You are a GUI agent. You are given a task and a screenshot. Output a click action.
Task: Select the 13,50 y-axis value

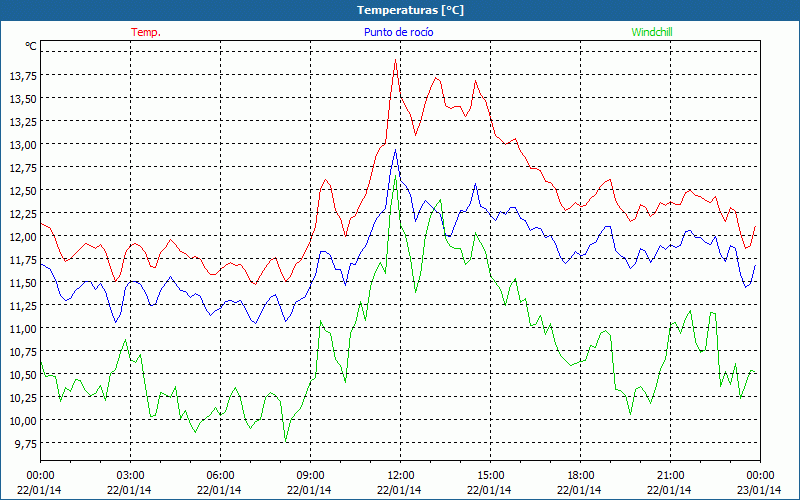pyautogui.click(x=23, y=98)
